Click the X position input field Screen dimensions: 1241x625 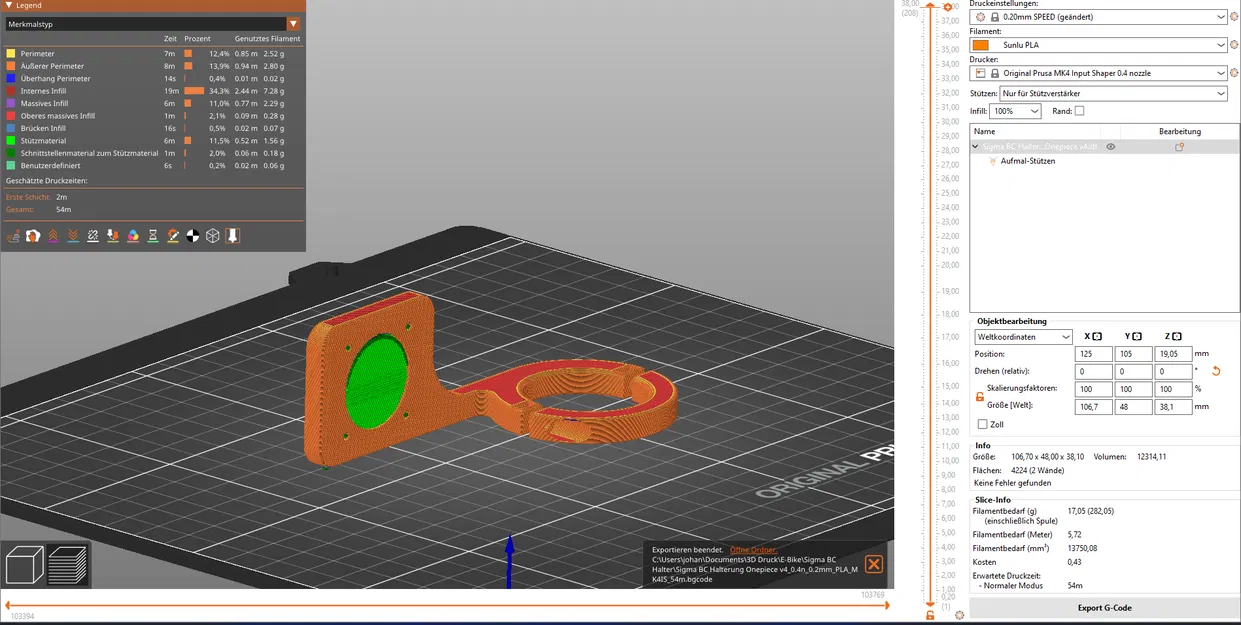pyautogui.click(x=1093, y=354)
